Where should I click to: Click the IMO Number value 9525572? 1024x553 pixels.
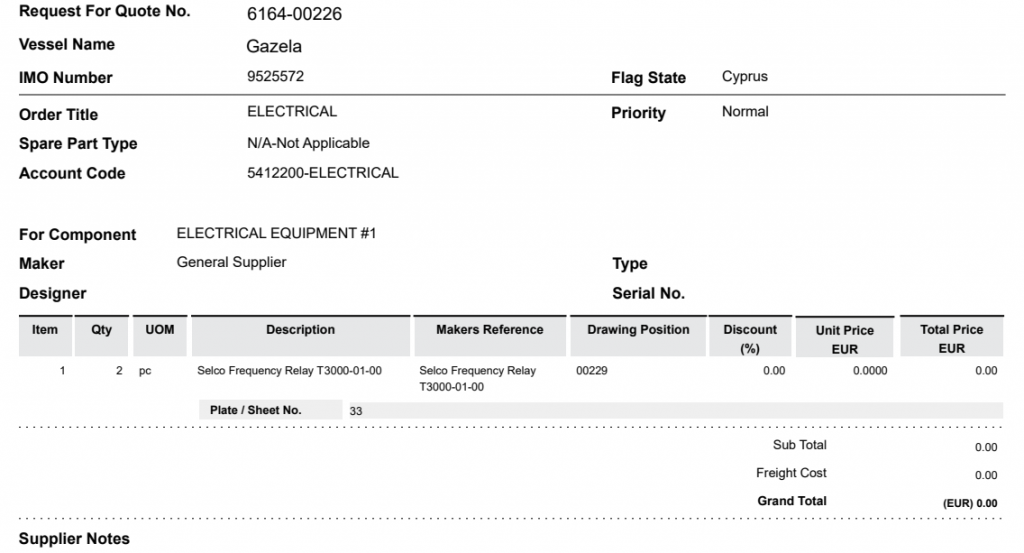click(275, 76)
